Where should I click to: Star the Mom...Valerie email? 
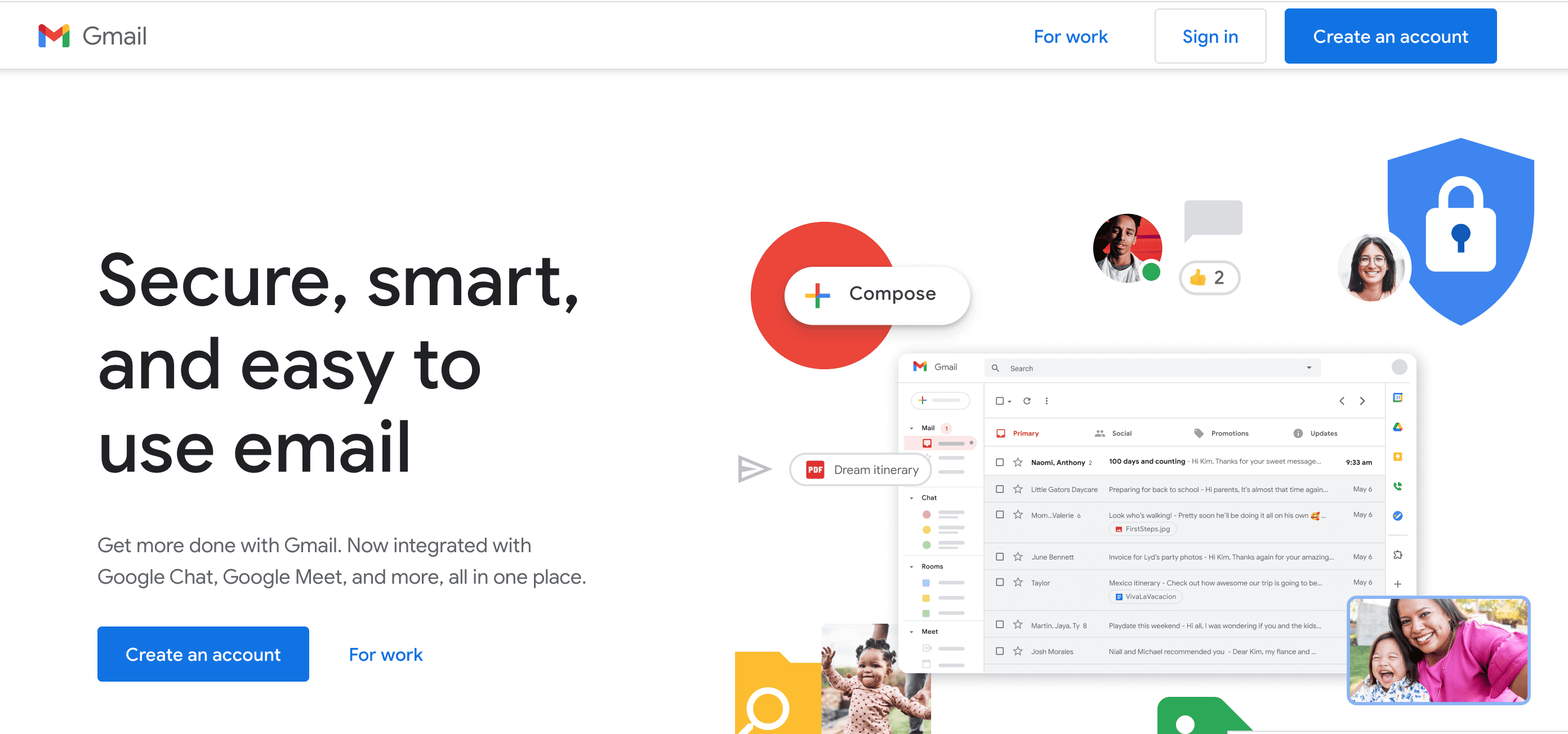(x=1018, y=514)
